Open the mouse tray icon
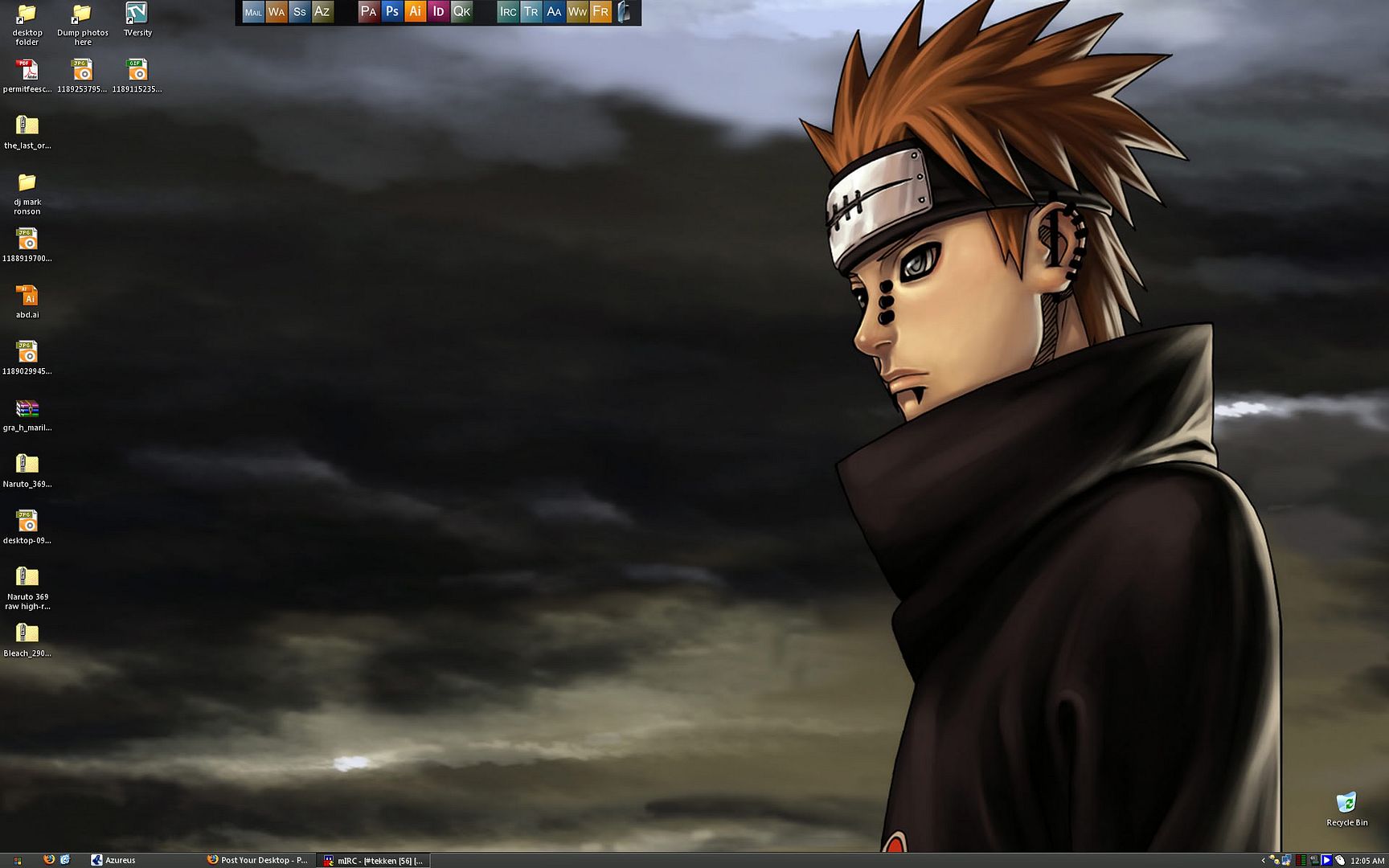 pyautogui.click(x=1340, y=860)
